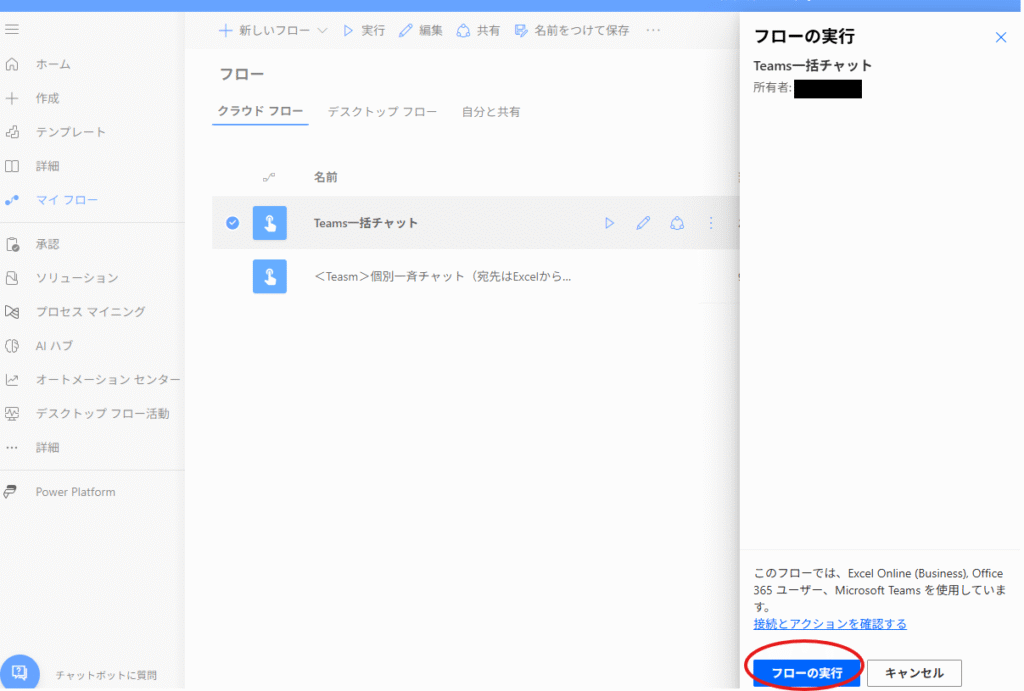Image resolution: width=1024 pixels, height=691 pixels.
Task: Click Teams一括チャット flow tile icon
Action: pos(270,223)
